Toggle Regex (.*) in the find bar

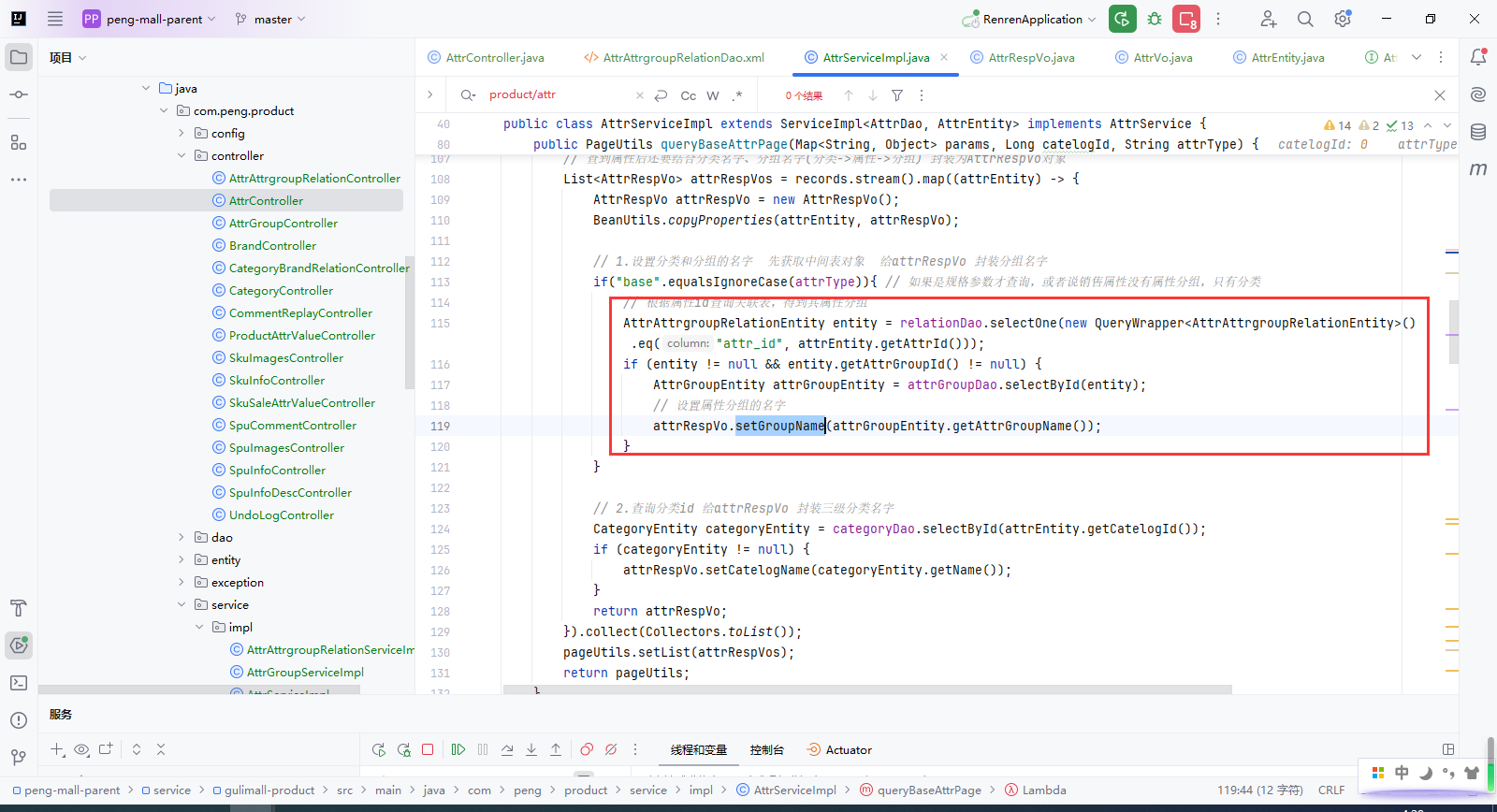click(737, 95)
